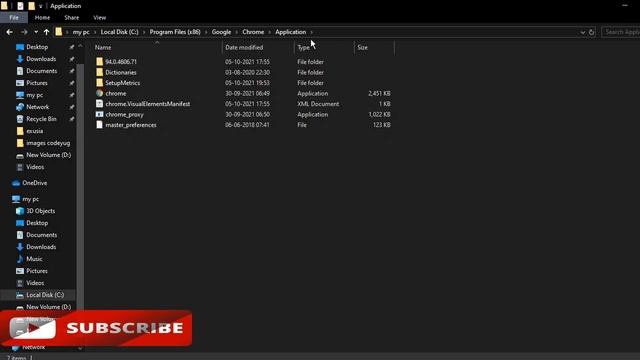Refresh the Application folder view

[591, 32]
